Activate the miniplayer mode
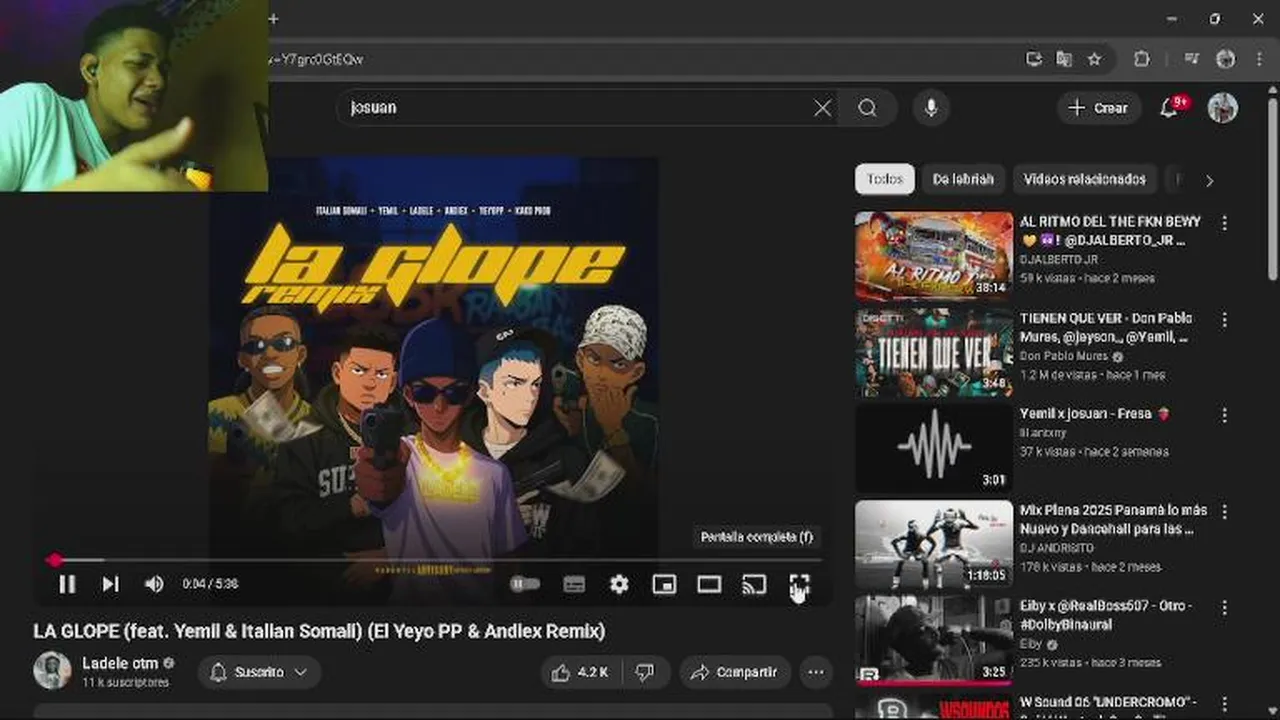 click(x=664, y=585)
